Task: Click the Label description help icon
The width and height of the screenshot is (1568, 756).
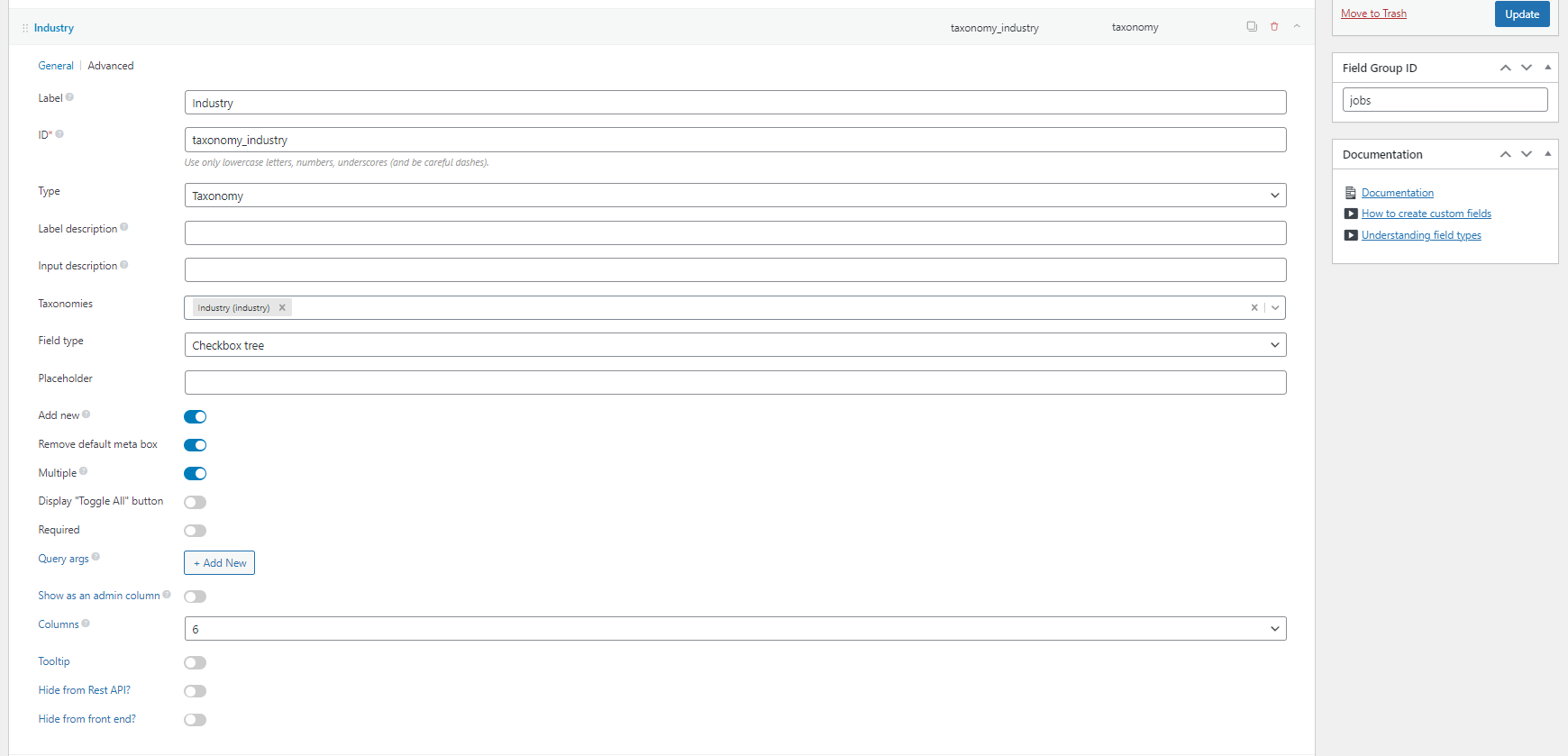Action: coord(123,227)
